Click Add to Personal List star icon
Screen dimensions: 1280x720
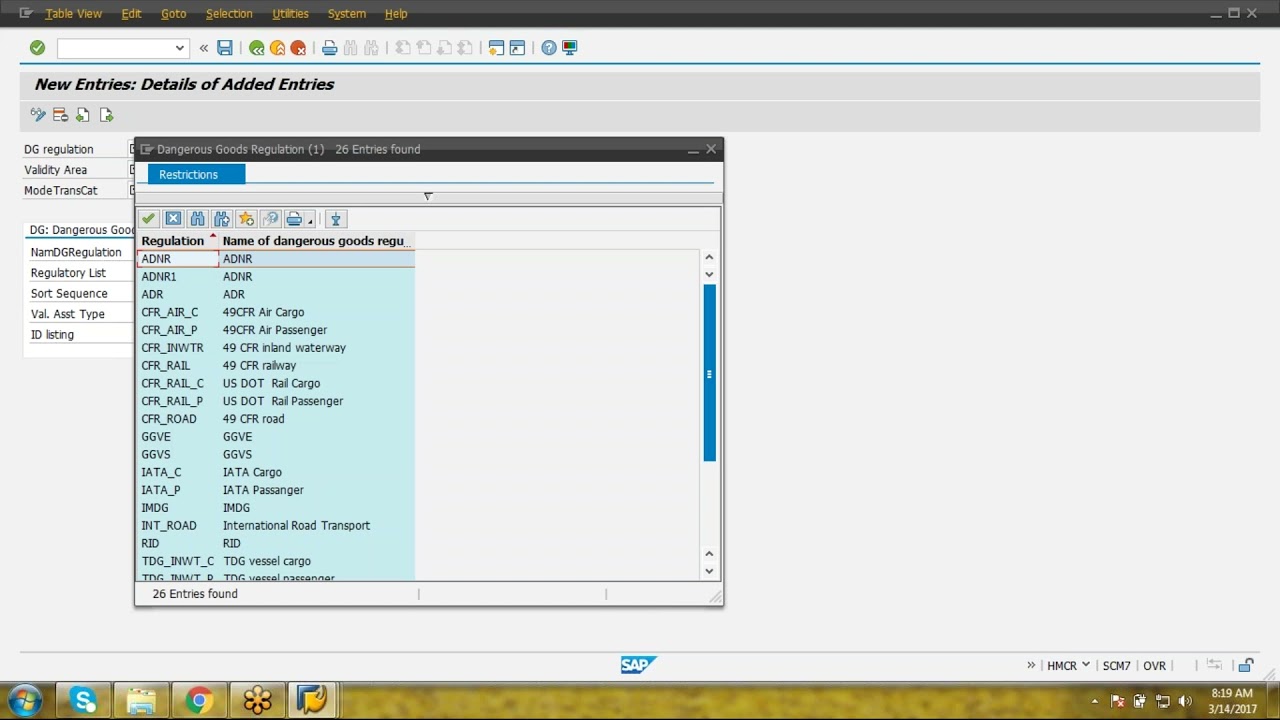(x=246, y=219)
